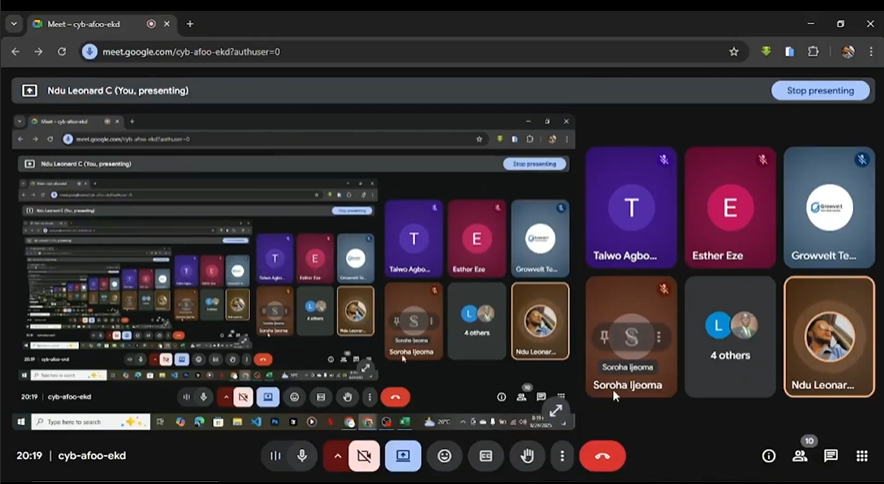
Task: Pin Soroha Ijeoma's tile with pin icon
Action: click(602, 337)
